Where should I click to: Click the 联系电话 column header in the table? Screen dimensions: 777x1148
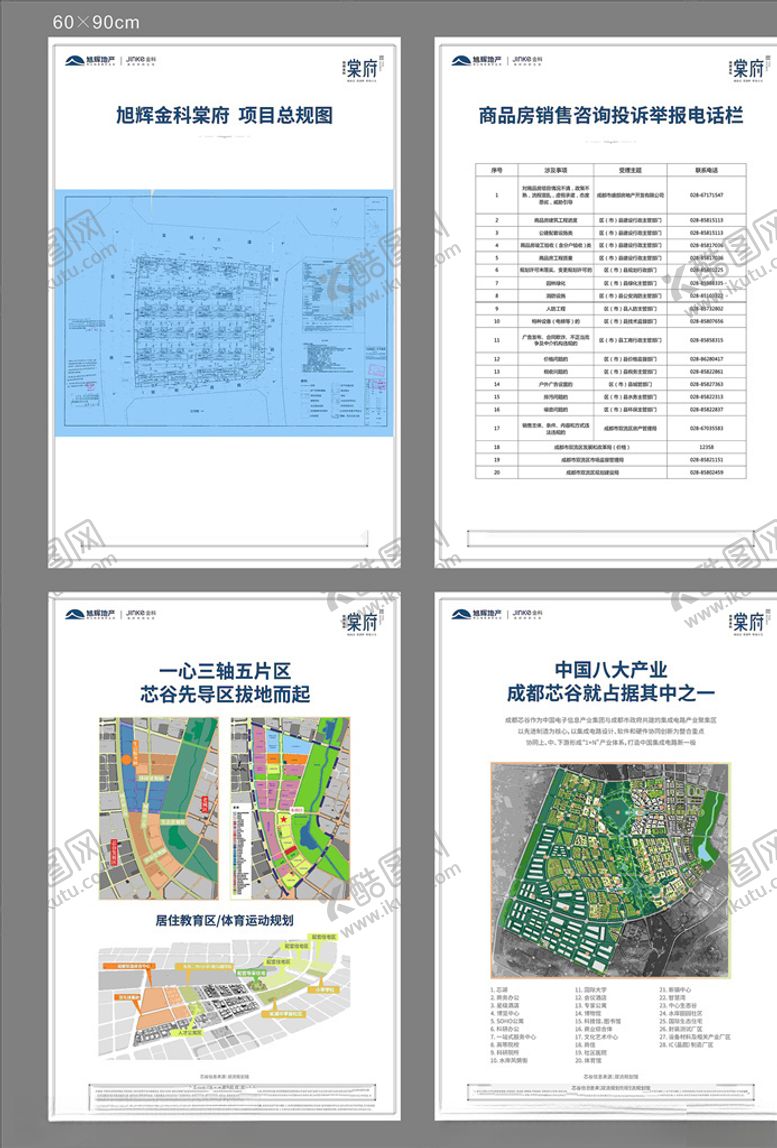(x=707, y=170)
